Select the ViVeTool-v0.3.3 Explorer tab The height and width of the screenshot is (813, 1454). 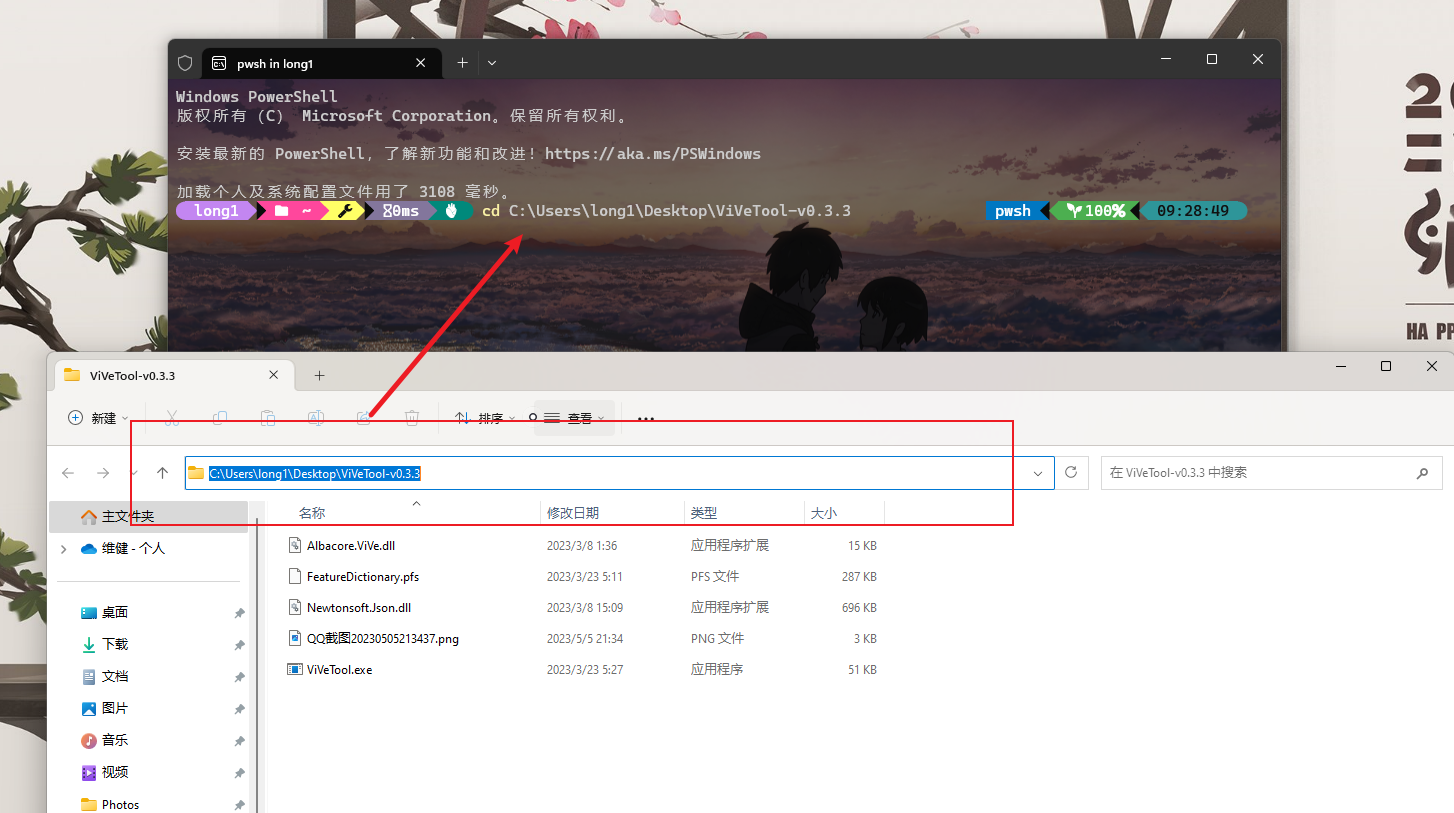pyautogui.click(x=160, y=376)
